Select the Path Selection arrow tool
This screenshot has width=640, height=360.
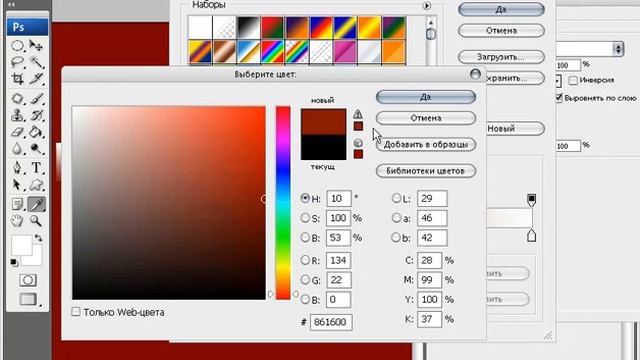tap(17, 185)
